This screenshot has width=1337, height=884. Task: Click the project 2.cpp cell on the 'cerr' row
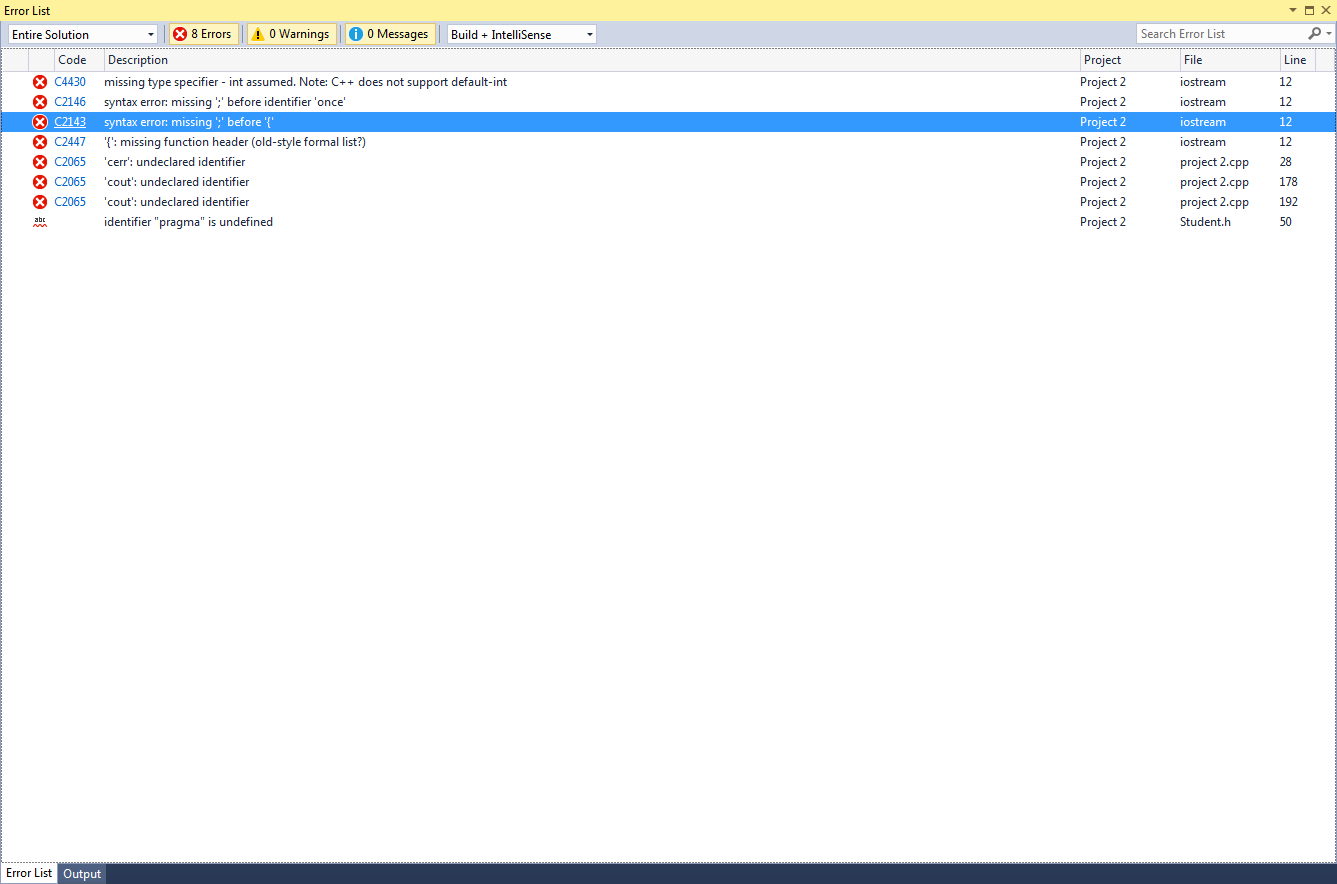click(1214, 162)
